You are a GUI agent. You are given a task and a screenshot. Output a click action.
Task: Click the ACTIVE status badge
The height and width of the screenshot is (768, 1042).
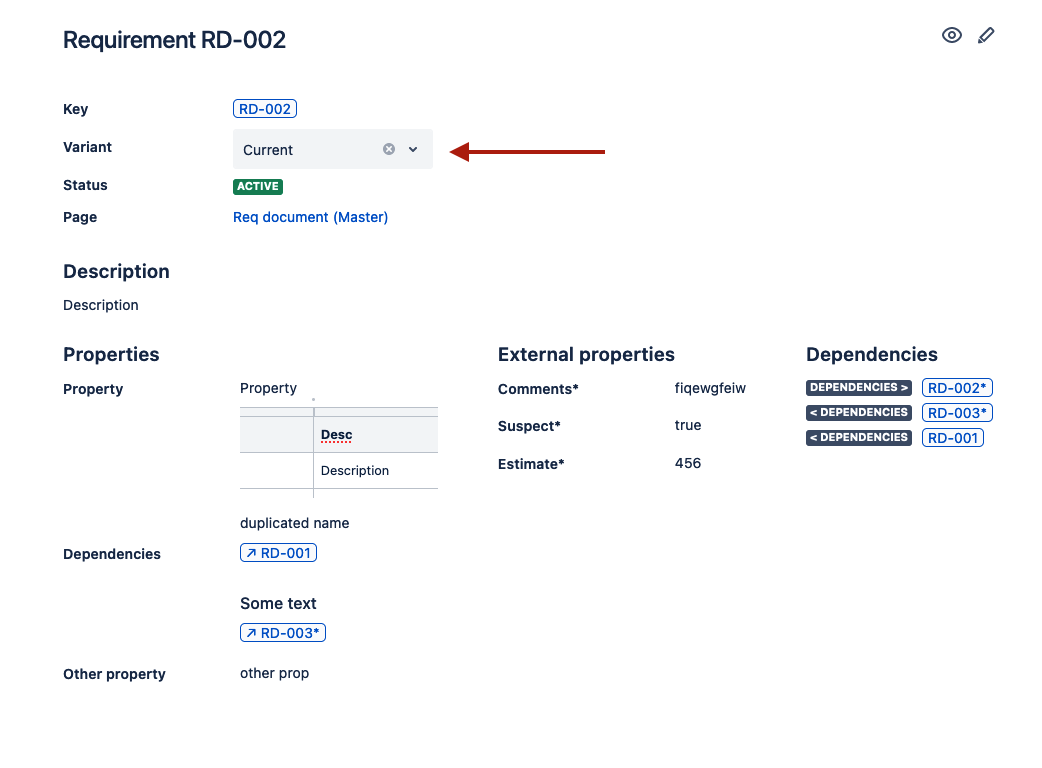257,186
